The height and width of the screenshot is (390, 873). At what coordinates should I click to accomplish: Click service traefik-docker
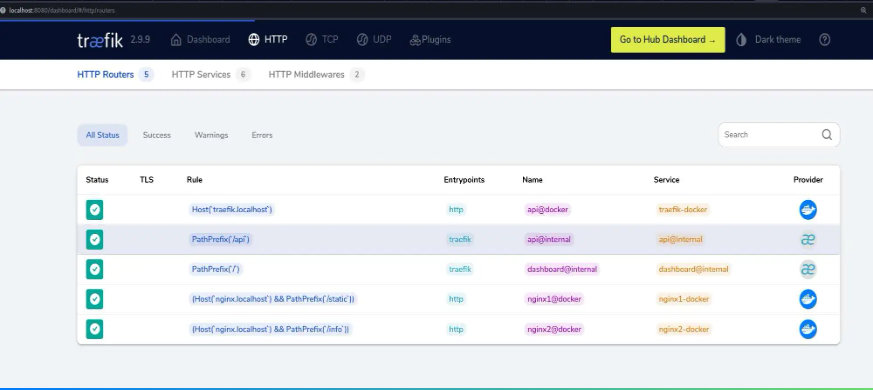[683, 209]
